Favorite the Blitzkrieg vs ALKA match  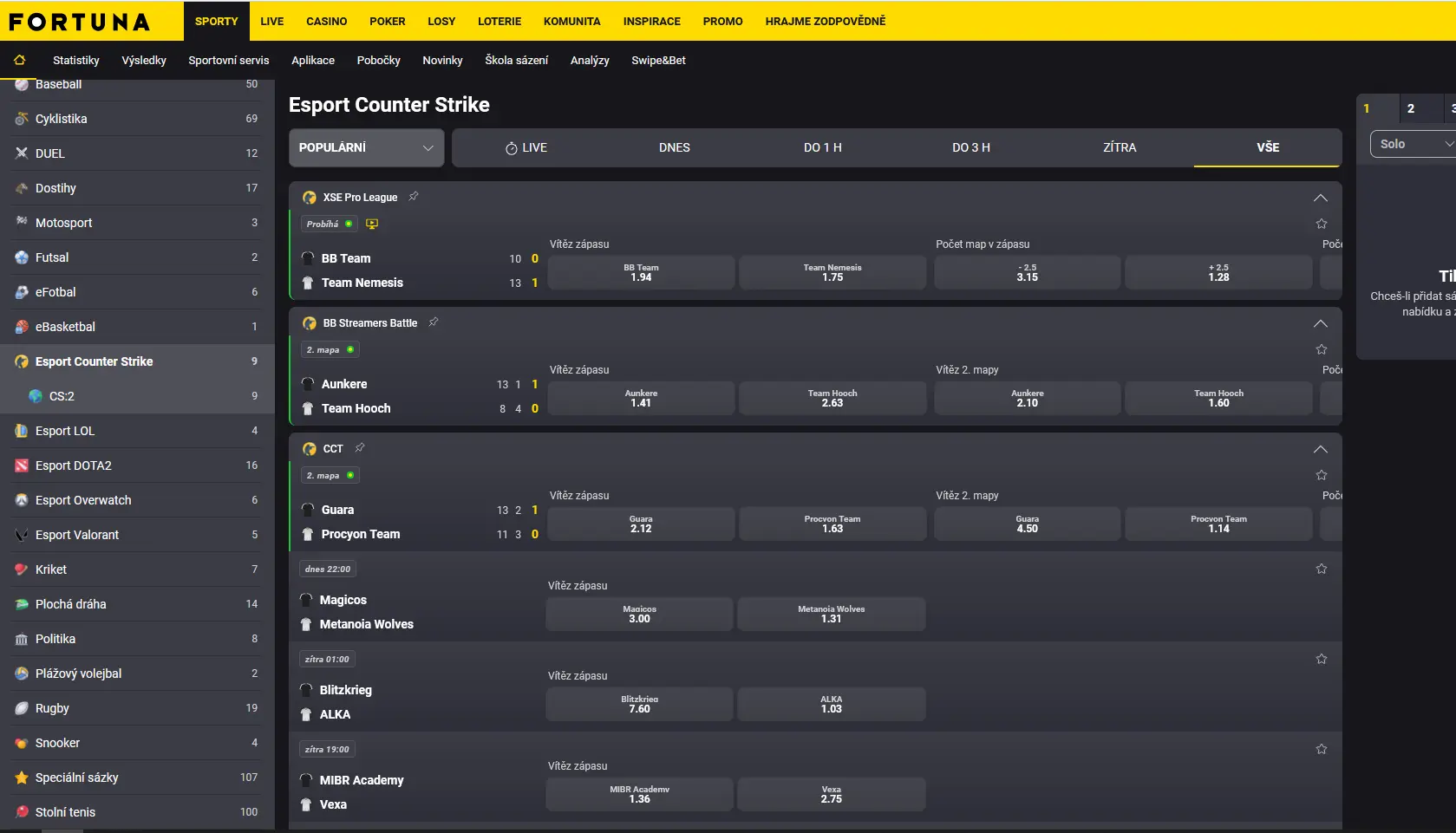[x=1322, y=659]
